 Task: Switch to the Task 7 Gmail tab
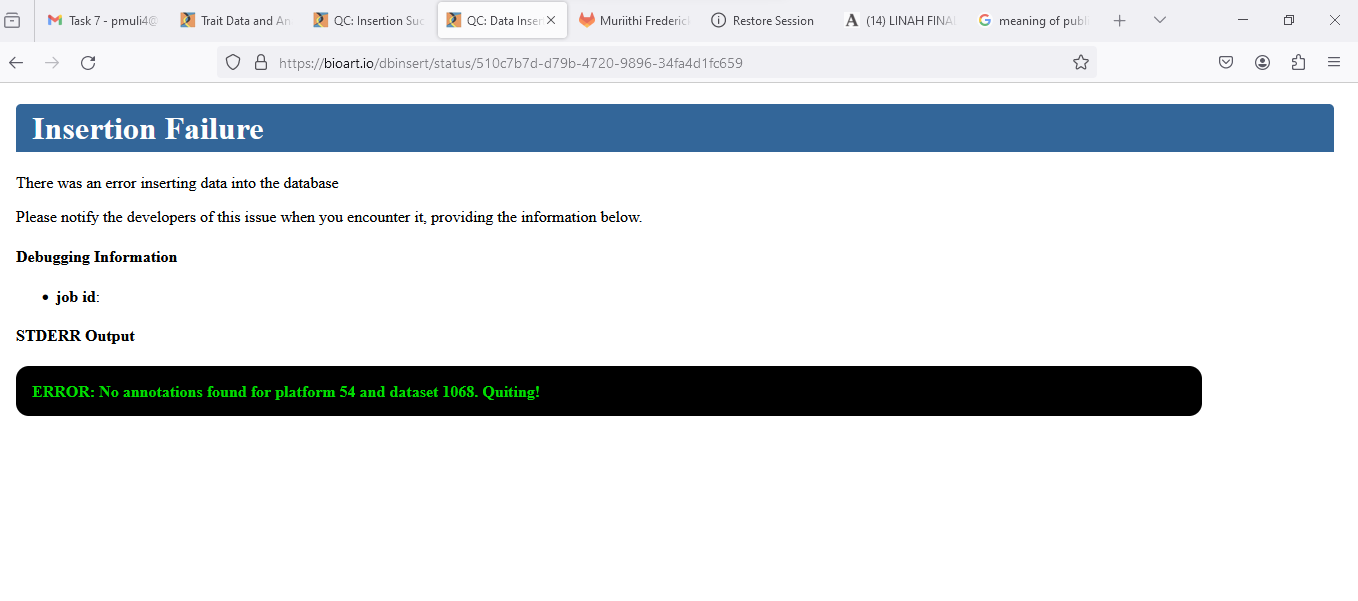pos(102,20)
